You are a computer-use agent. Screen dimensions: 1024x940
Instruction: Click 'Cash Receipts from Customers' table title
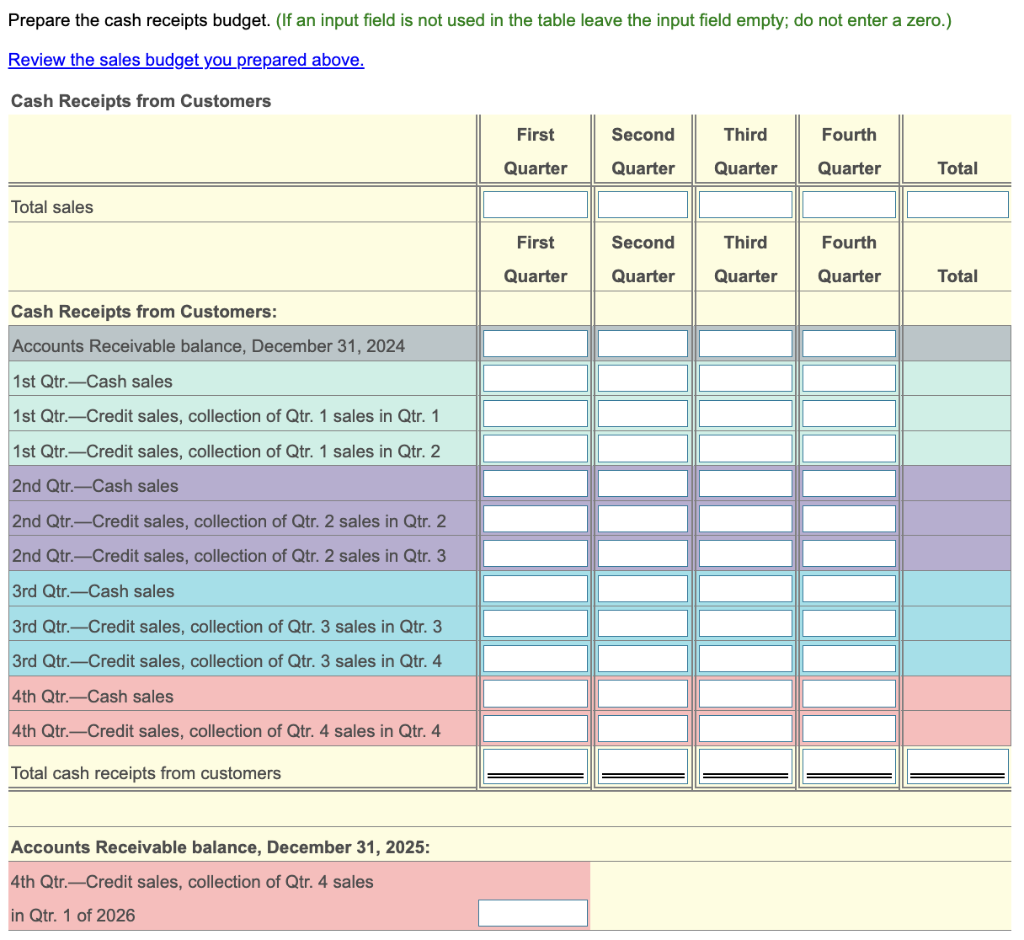pyautogui.click(x=141, y=101)
